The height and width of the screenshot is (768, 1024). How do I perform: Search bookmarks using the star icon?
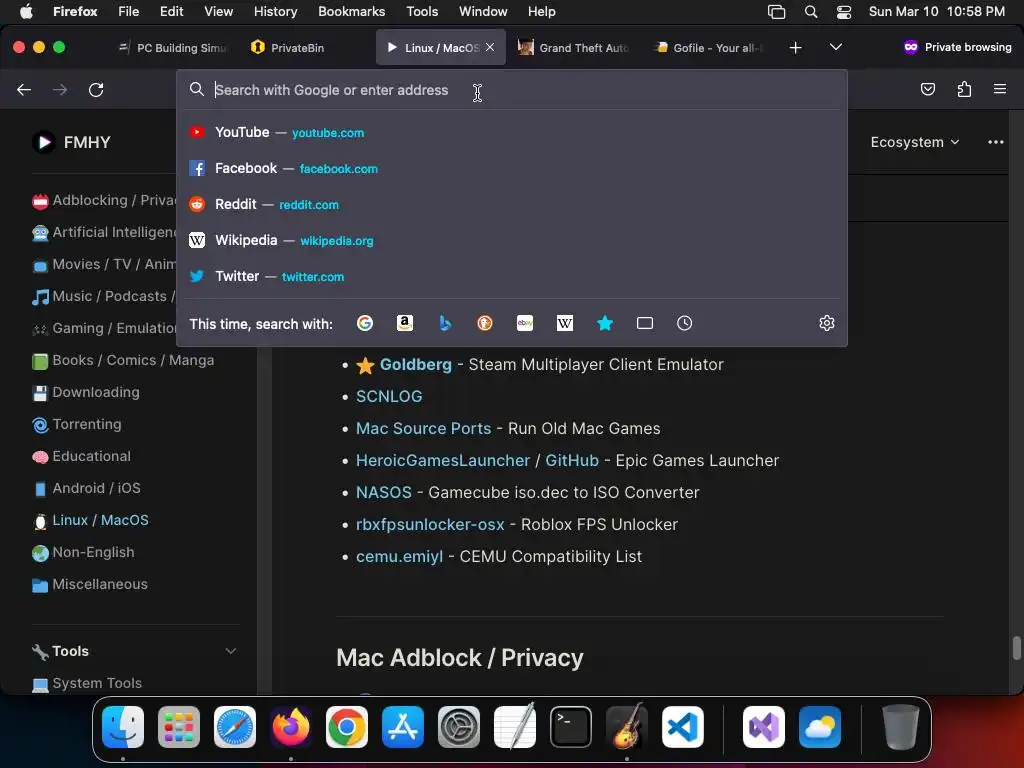click(605, 323)
